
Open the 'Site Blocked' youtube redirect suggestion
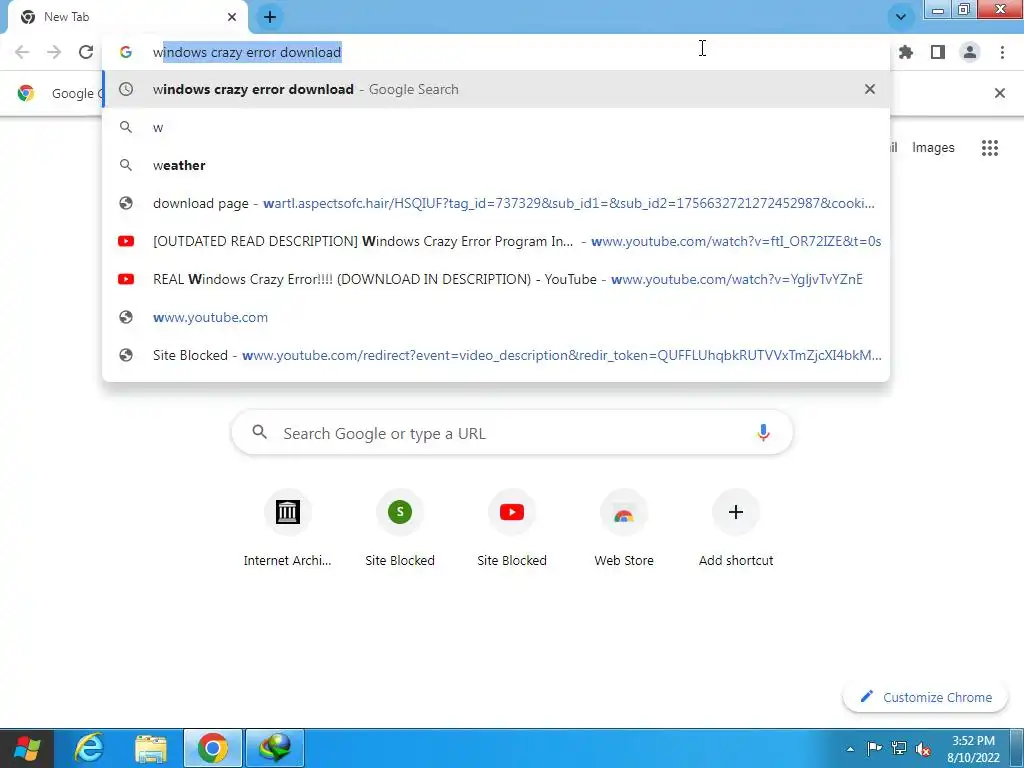(x=496, y=355)
